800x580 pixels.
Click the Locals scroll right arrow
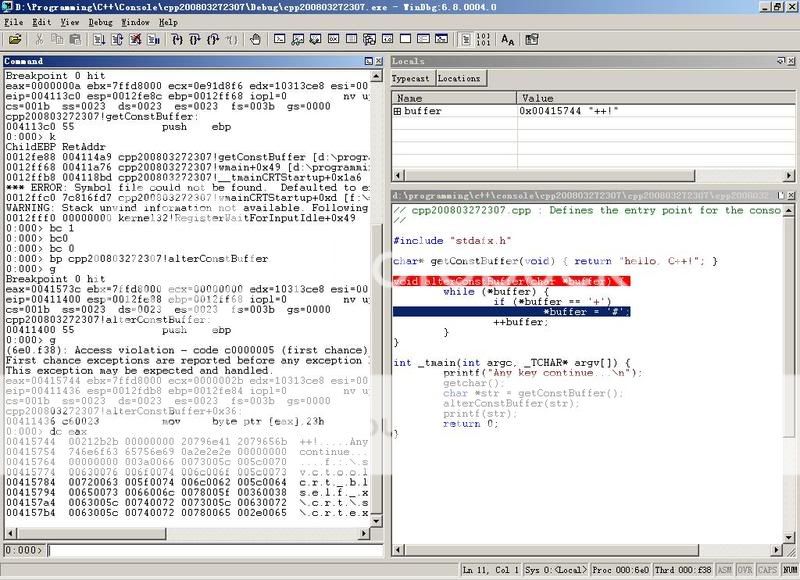click(x=789, y=175)
